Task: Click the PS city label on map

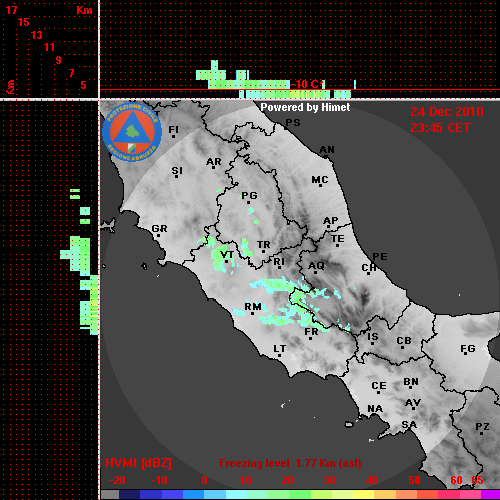Action: tap(293, 123)
